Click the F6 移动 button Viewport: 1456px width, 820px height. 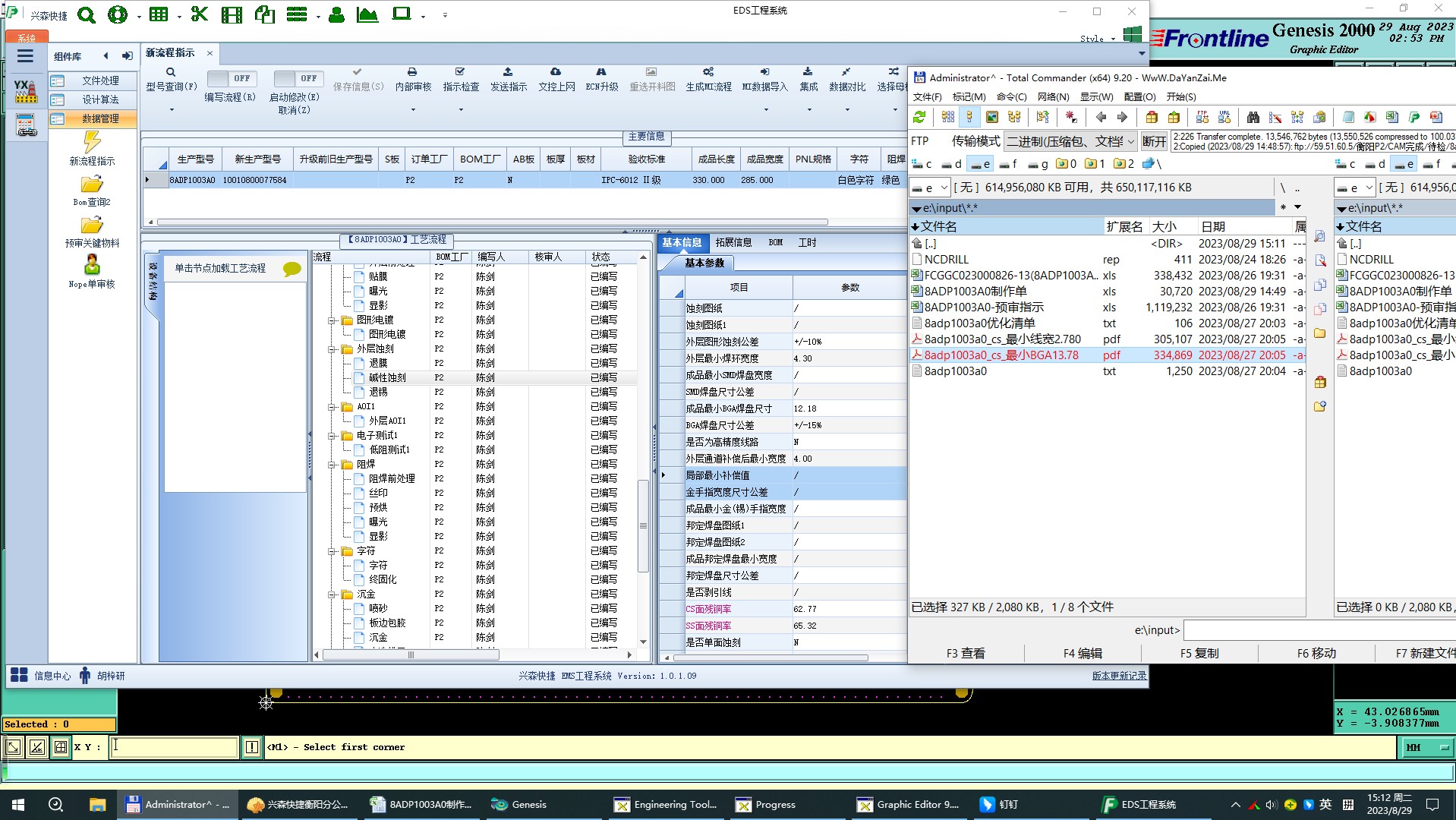1316,653
